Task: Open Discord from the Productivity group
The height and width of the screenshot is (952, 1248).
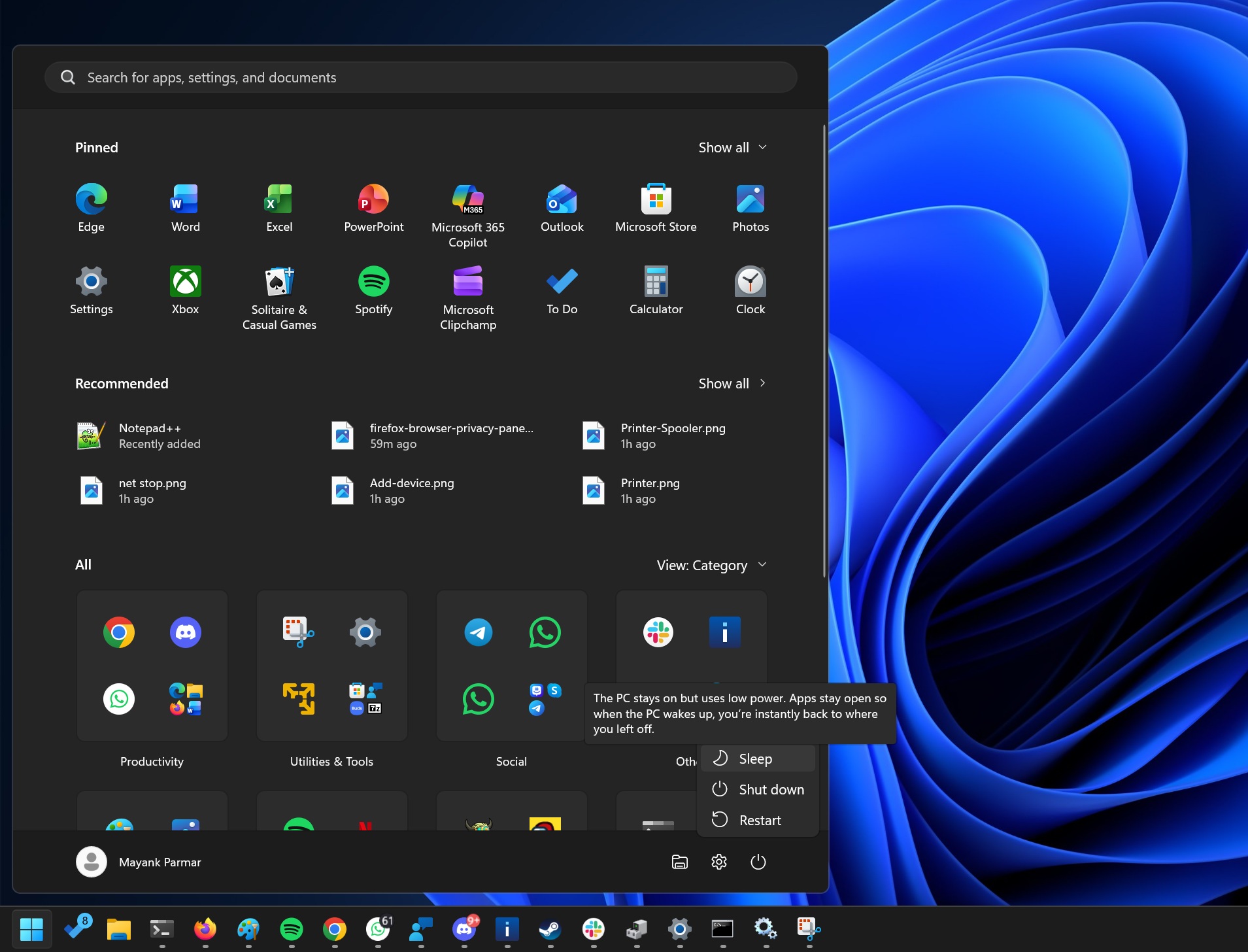Action: point(186,632)
